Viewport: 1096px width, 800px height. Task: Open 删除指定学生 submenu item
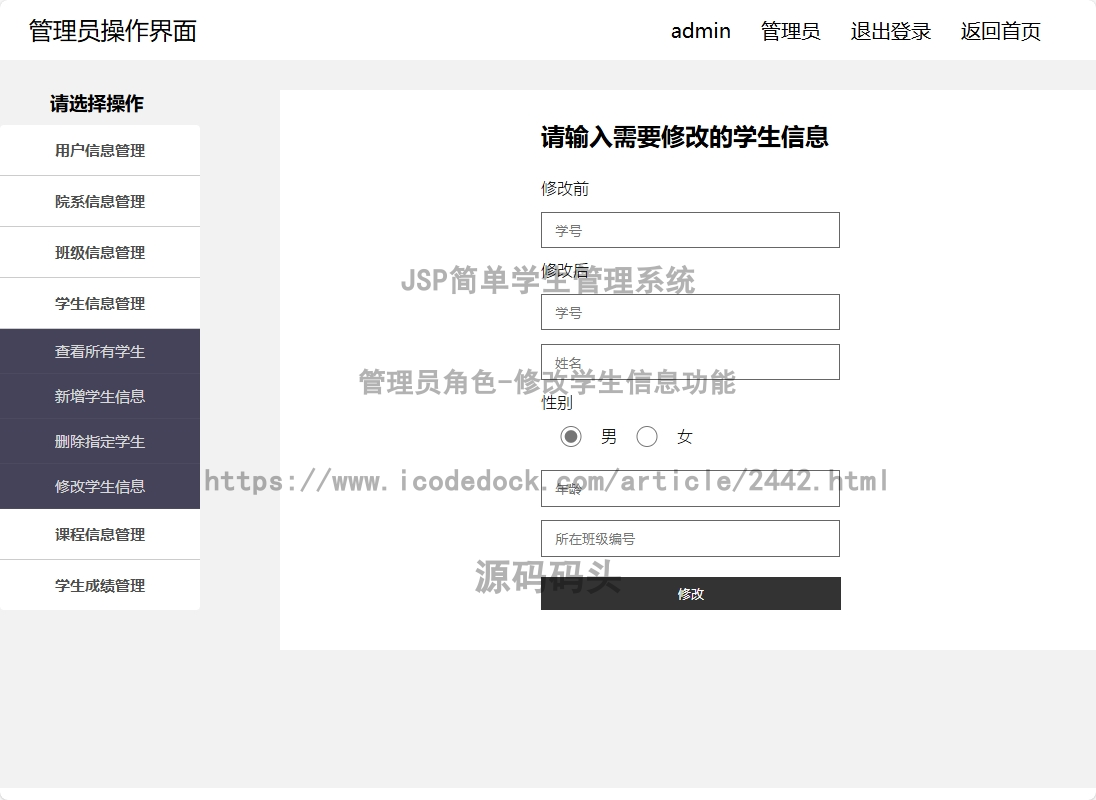[x=100, y=442]
